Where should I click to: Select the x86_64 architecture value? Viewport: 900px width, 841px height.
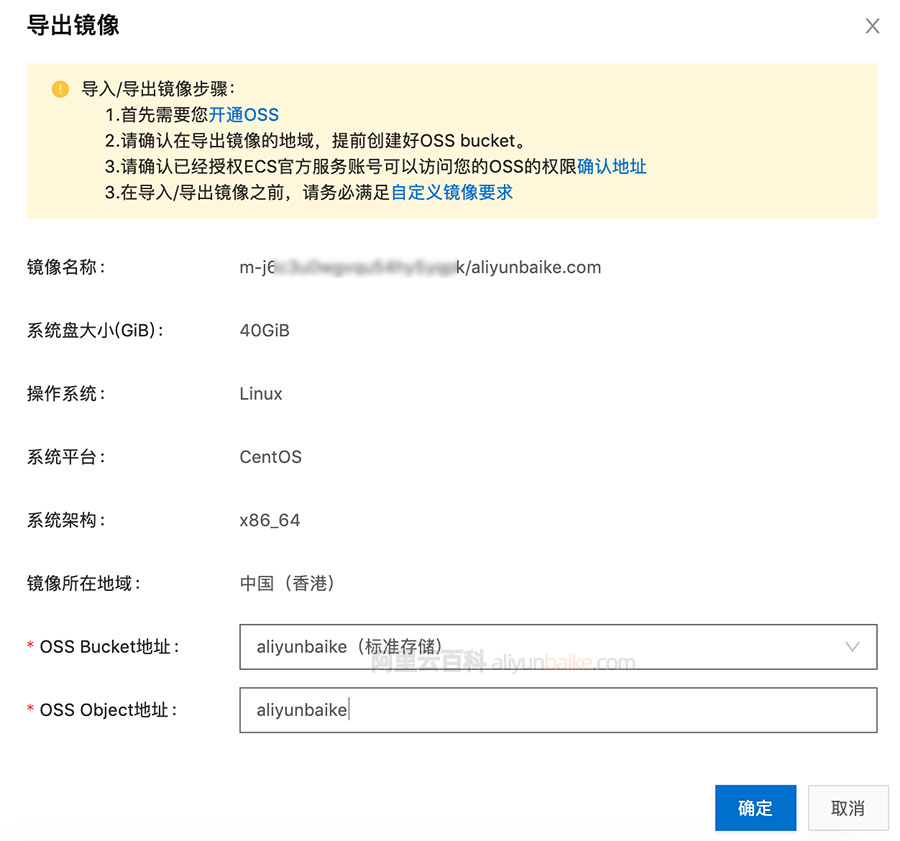[270, 521]
